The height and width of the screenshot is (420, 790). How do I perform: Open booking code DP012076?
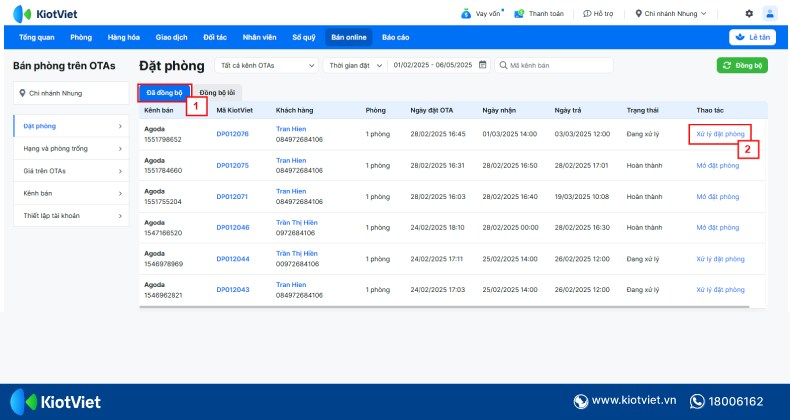pyautogui.click(x=232, y=134)
